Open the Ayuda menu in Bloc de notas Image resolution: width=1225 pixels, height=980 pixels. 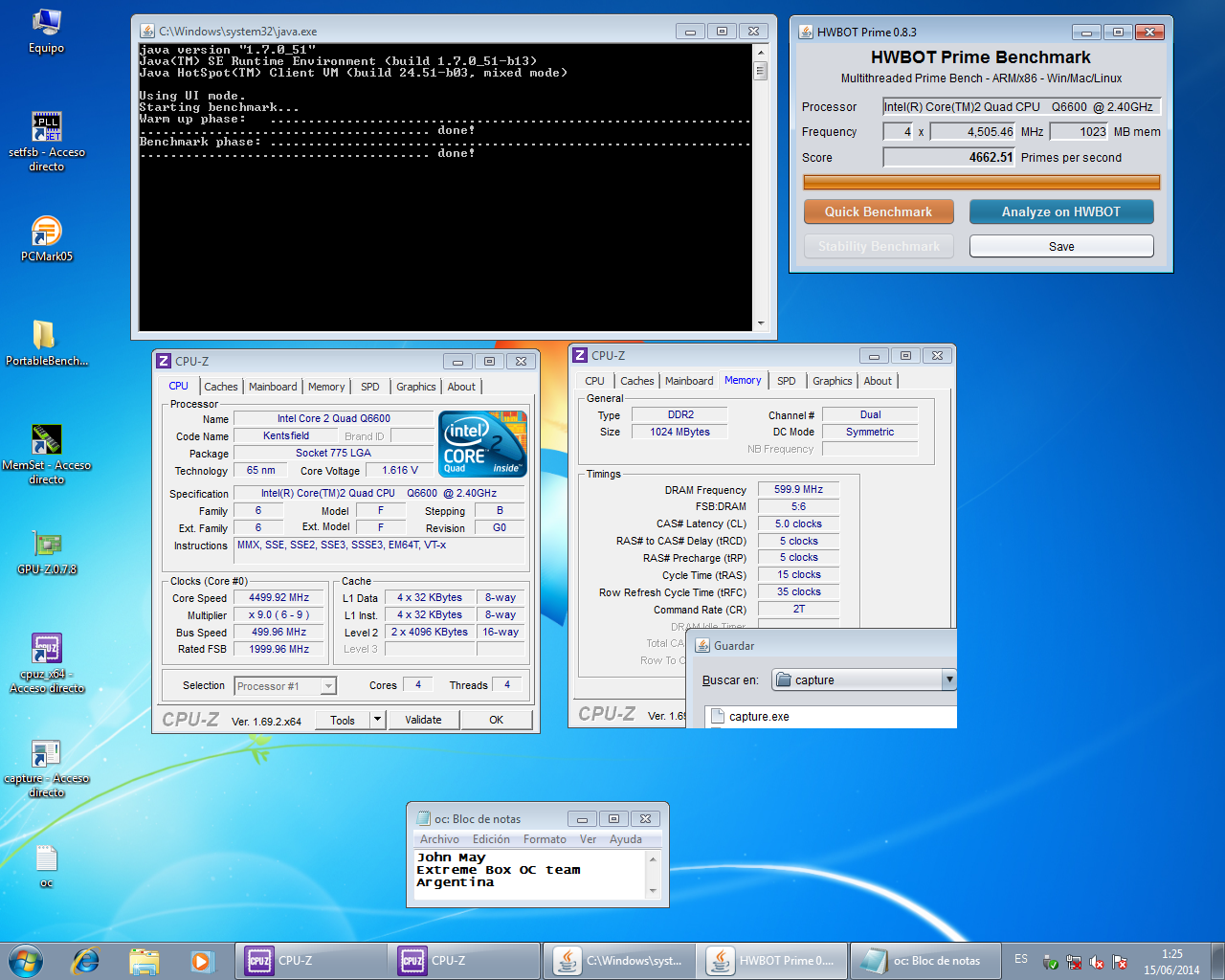(626, 839)
